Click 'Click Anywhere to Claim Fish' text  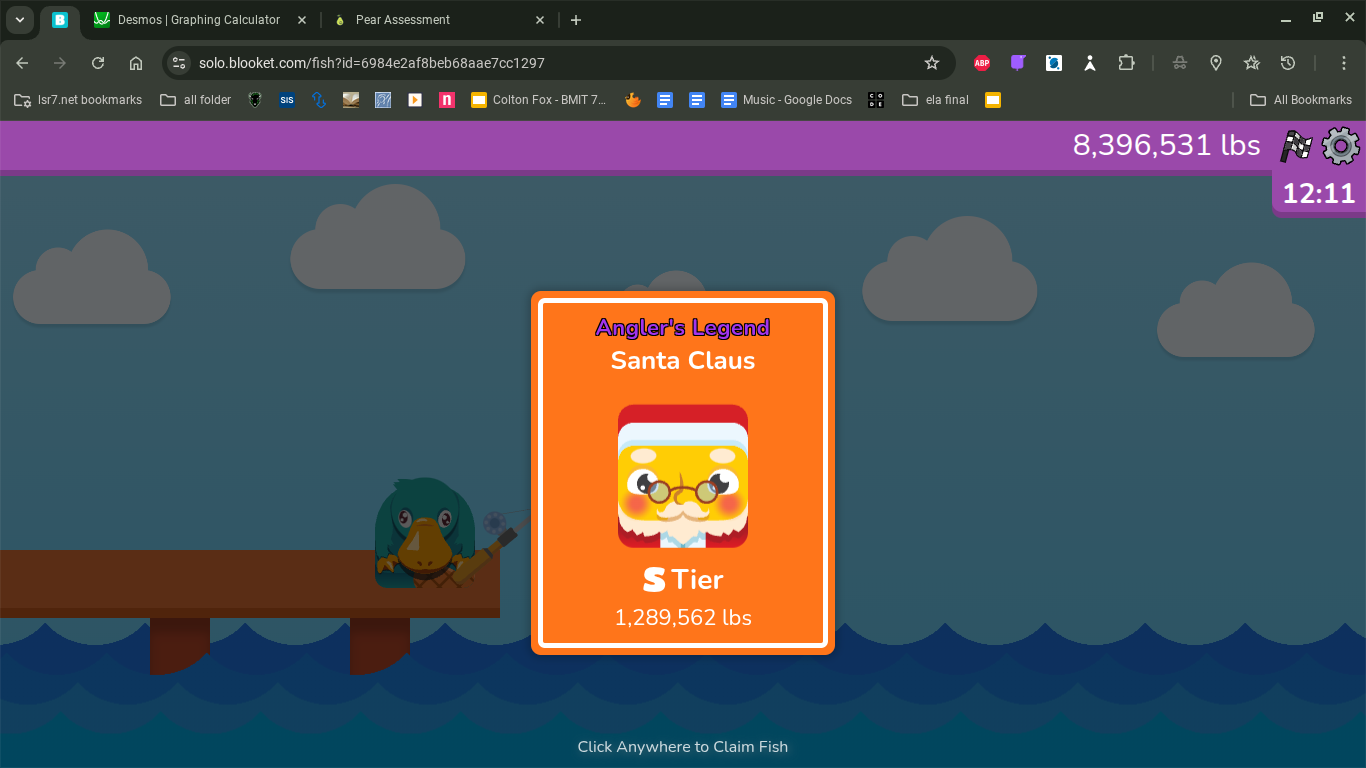click(683, 746)
